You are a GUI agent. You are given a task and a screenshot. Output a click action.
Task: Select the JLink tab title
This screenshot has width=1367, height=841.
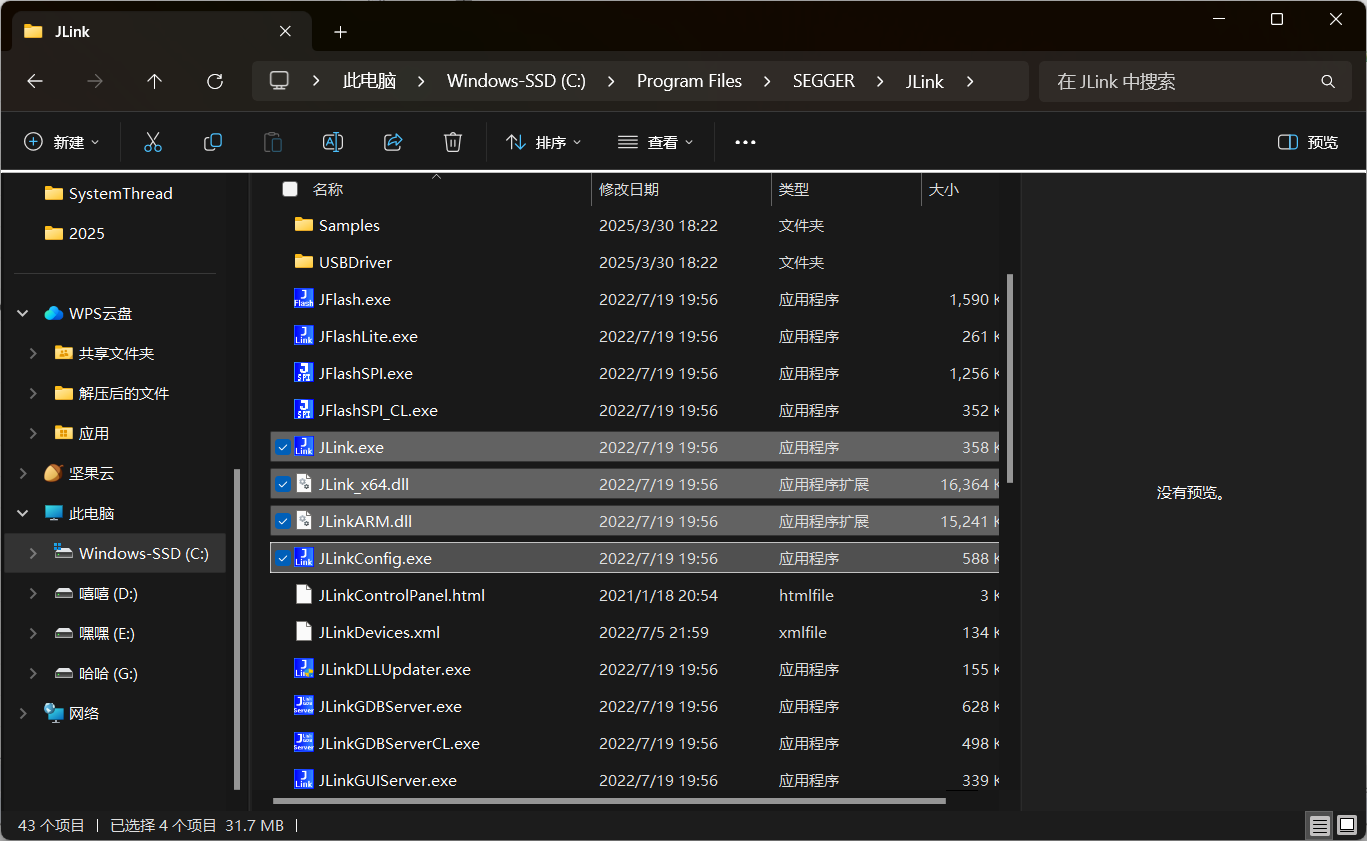[72, 32]
